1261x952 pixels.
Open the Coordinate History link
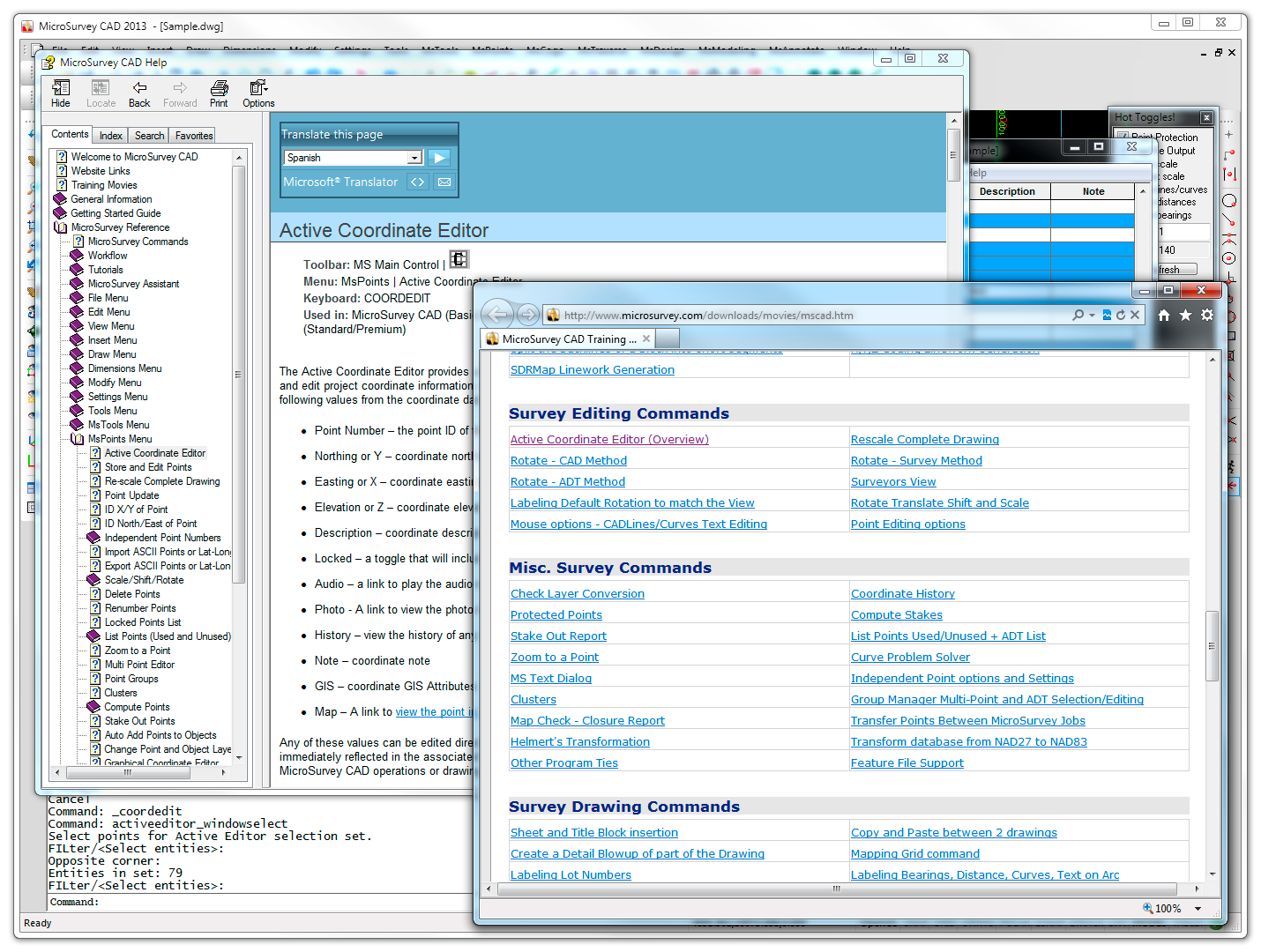[x=902, y=594]
